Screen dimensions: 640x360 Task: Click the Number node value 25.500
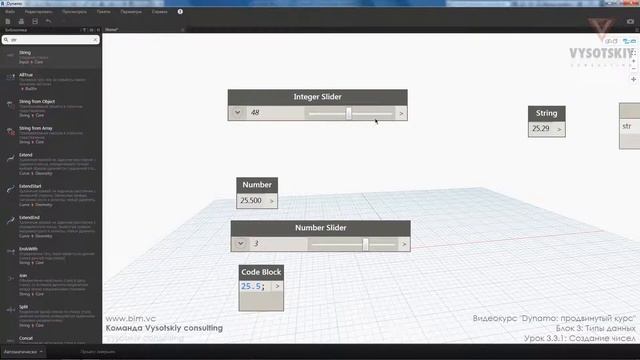(x=251, y=201)
